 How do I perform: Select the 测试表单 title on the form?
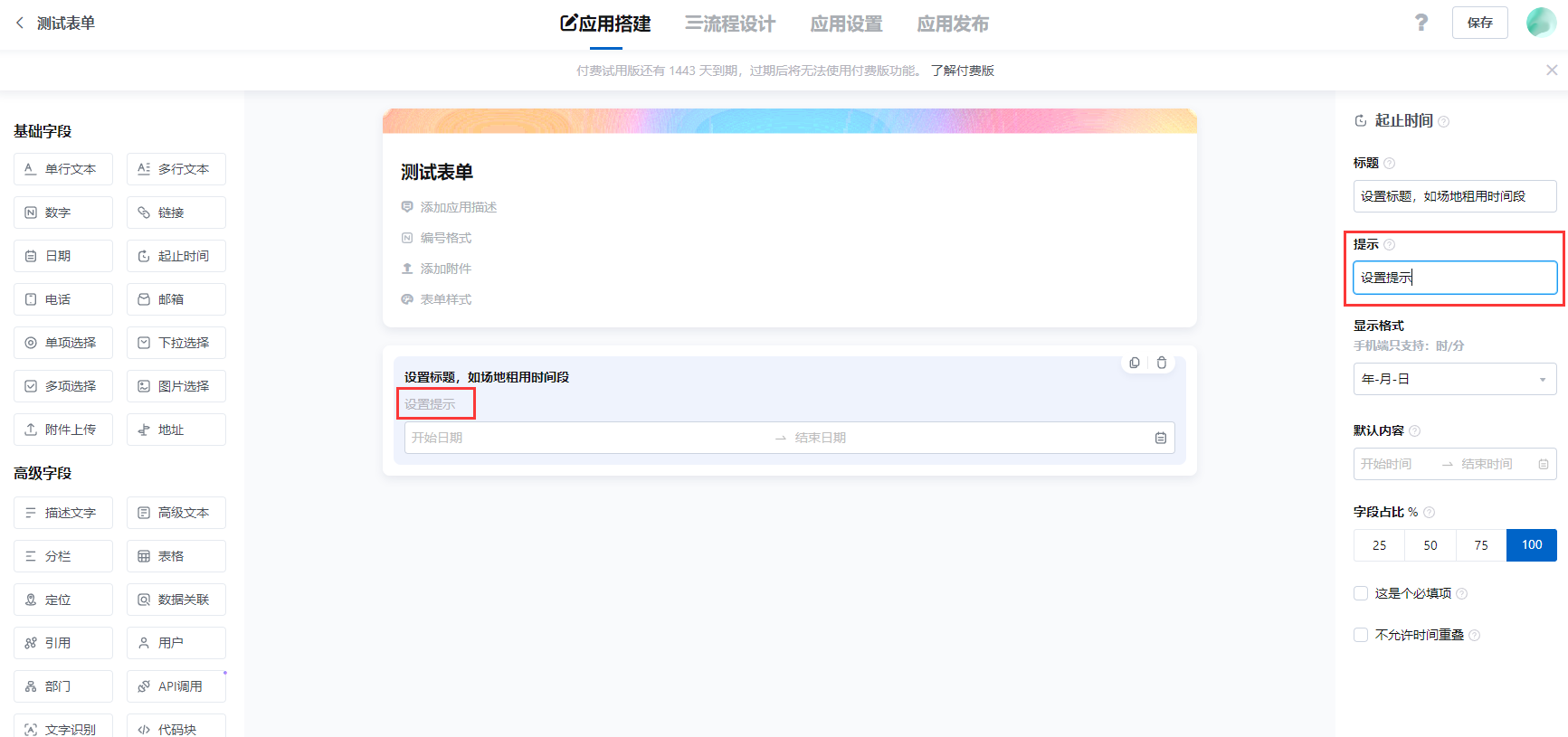437,172
